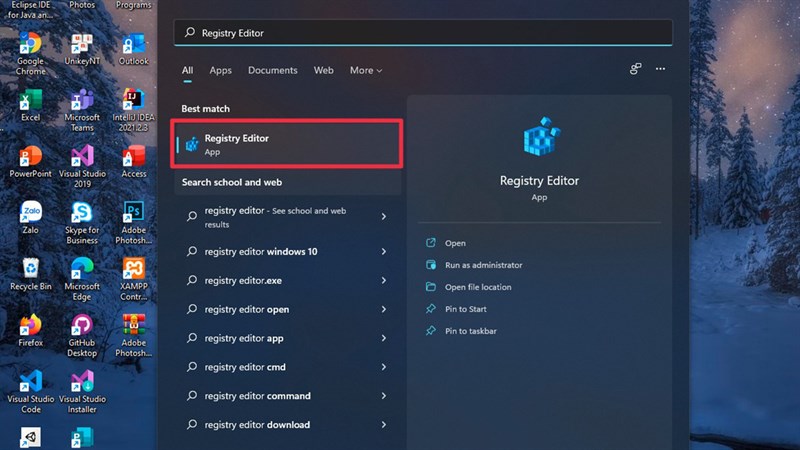Open Registry Editor best match result

[x=287, y=144]
